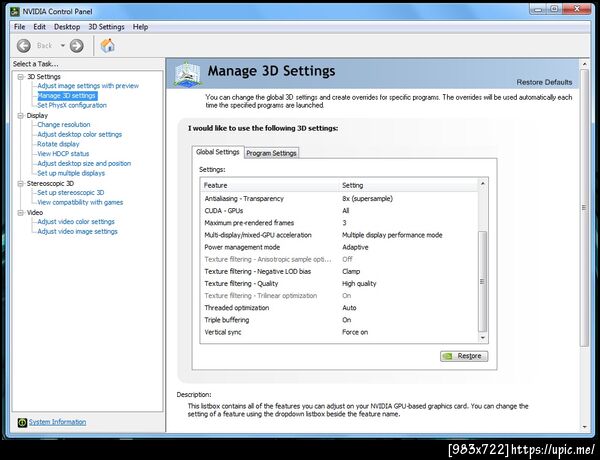Viewport: 600px width, 460px height.
Task: Select Maximum pre-rendered frames row
Action: [x=339, y=223]
